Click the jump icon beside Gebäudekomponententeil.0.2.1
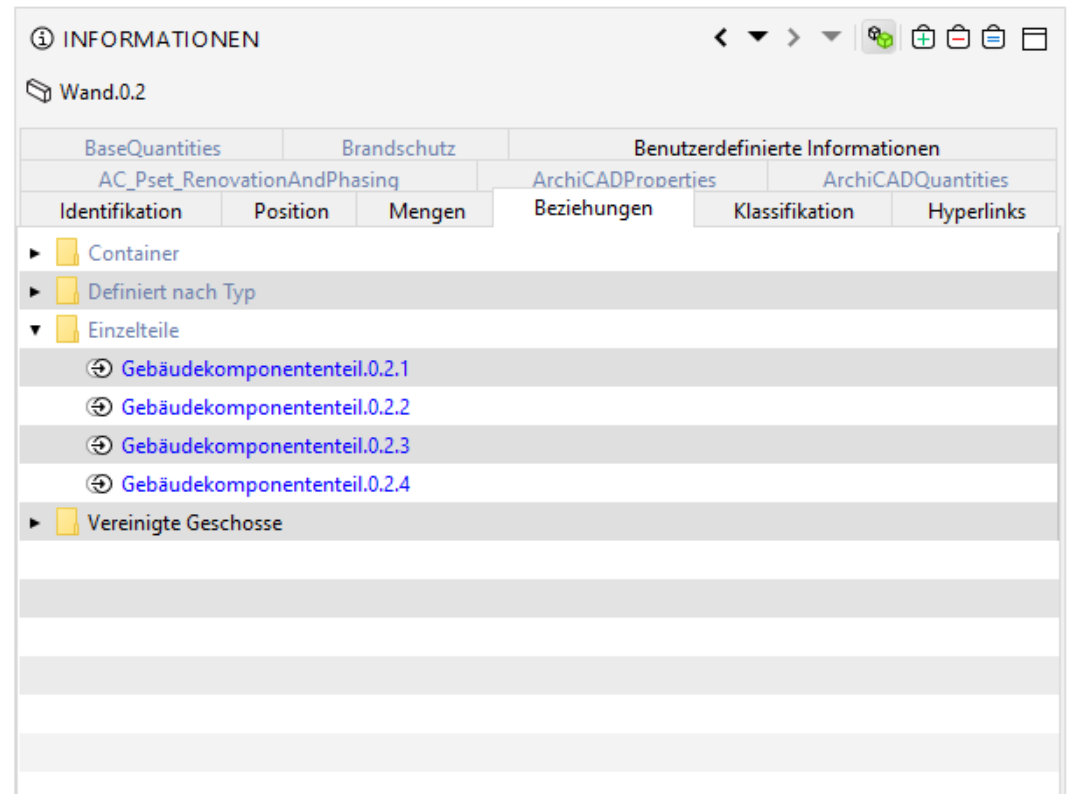Screen dimensions: 1074x794 [x=99, y=369]
